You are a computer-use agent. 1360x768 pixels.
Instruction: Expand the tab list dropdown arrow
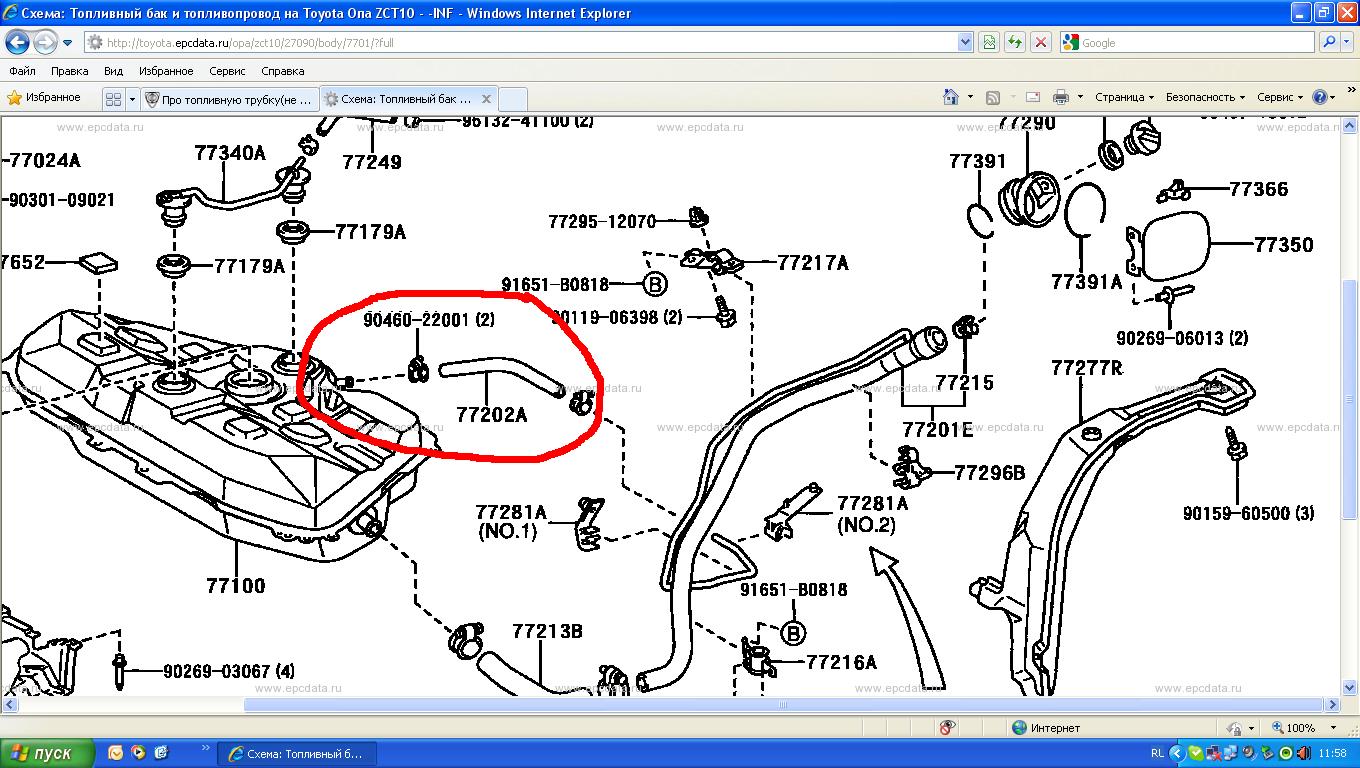pos(132,99)
